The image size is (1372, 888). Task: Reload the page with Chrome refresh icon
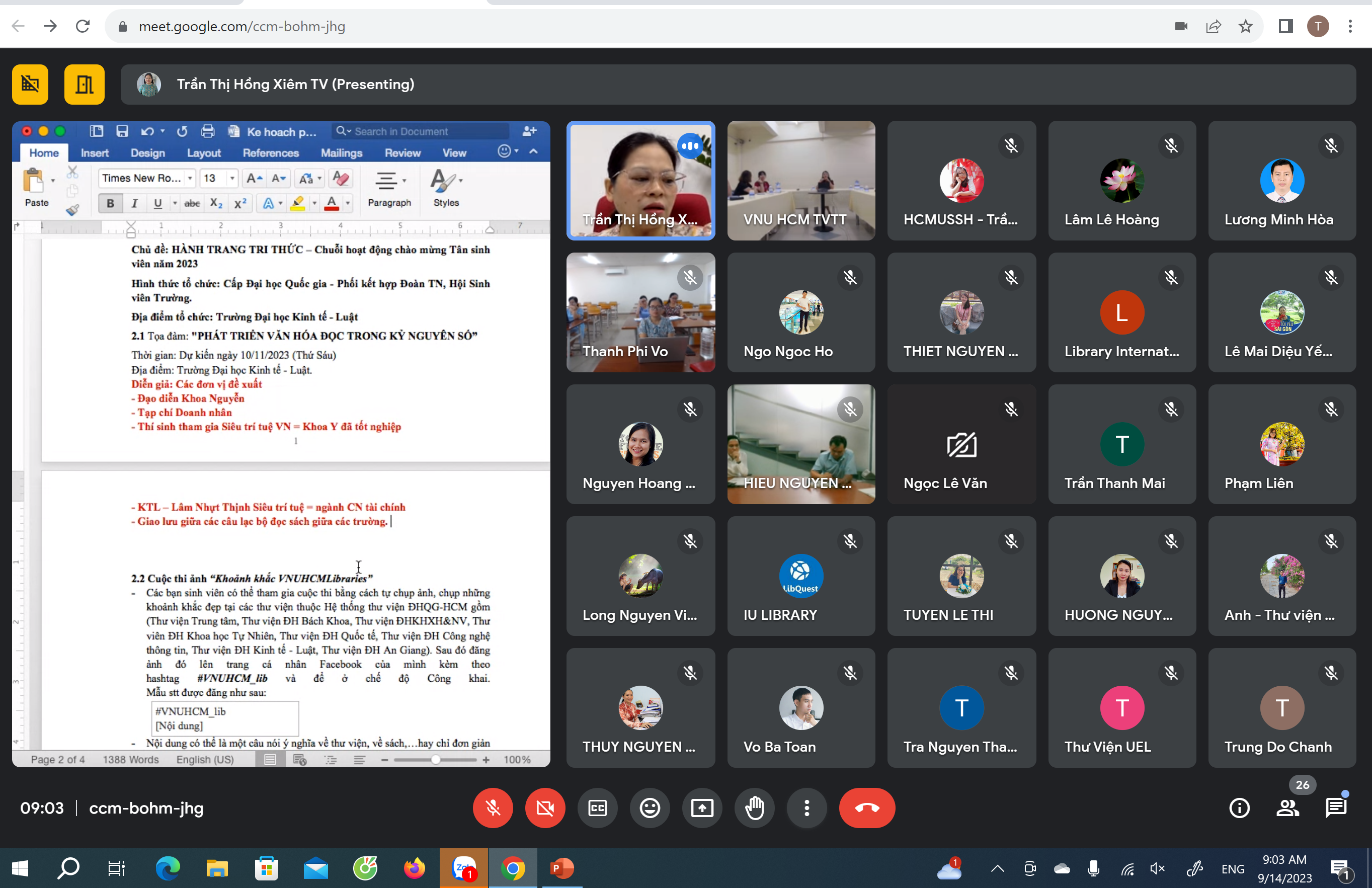pyautogui.click(x=83, y=27)
